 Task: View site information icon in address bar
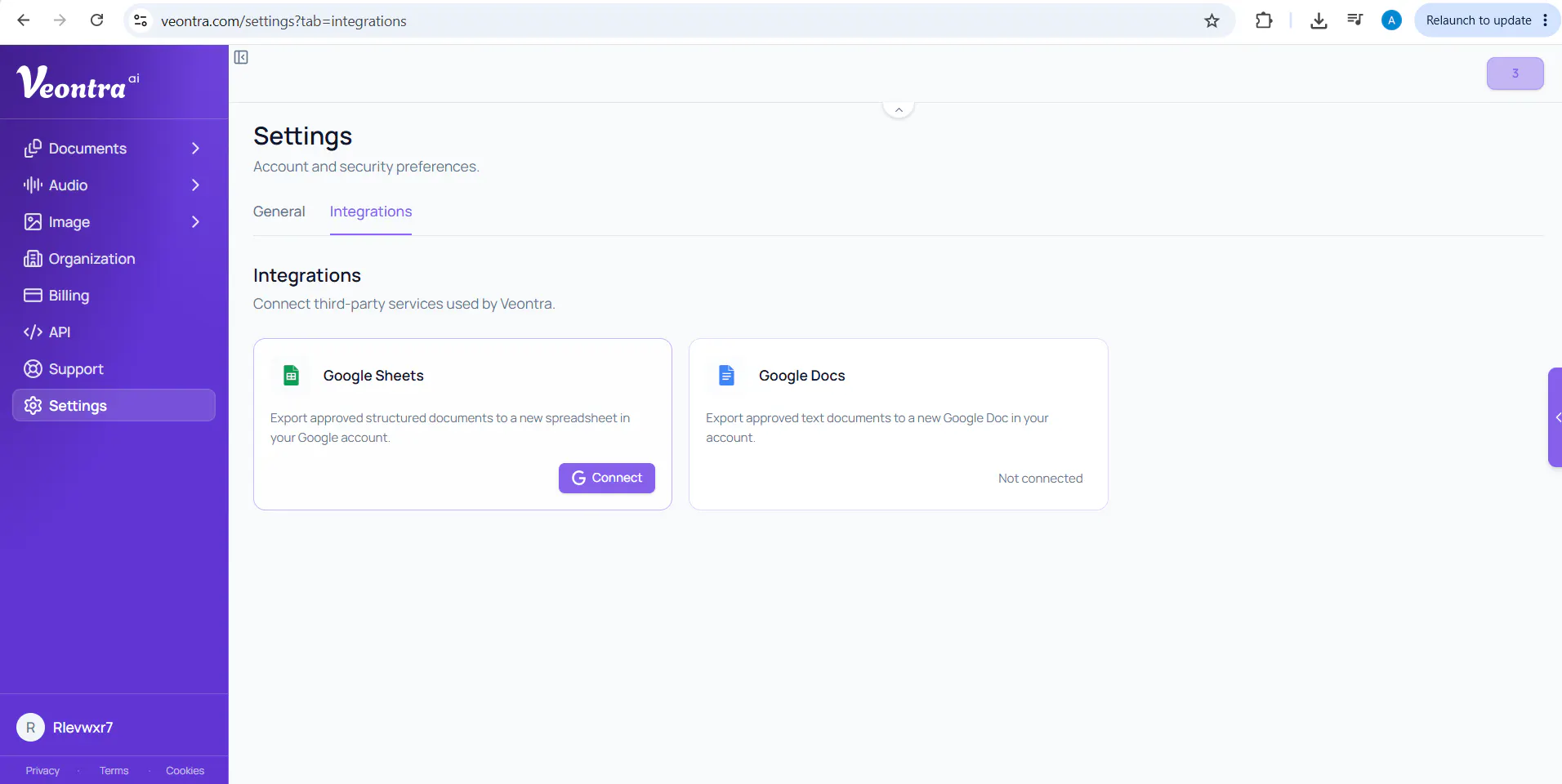141,20
